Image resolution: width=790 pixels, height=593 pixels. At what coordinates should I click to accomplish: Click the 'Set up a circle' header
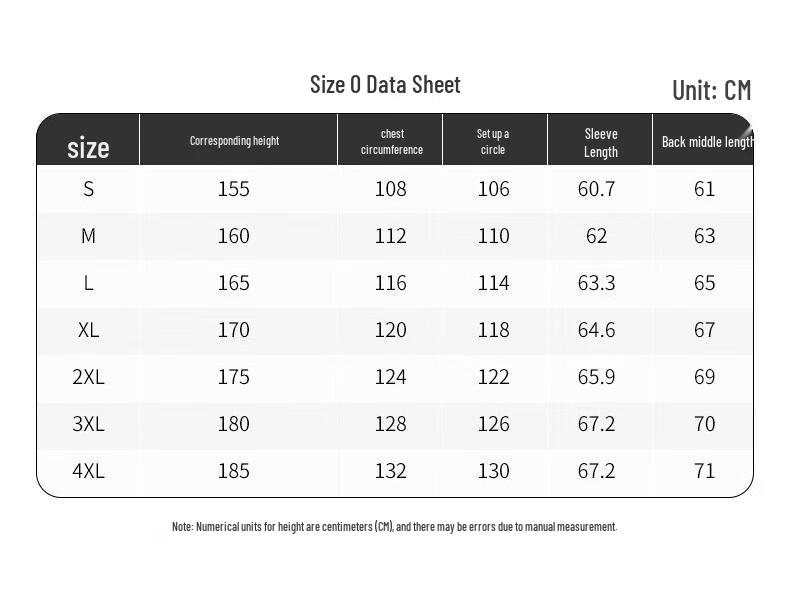493,142
